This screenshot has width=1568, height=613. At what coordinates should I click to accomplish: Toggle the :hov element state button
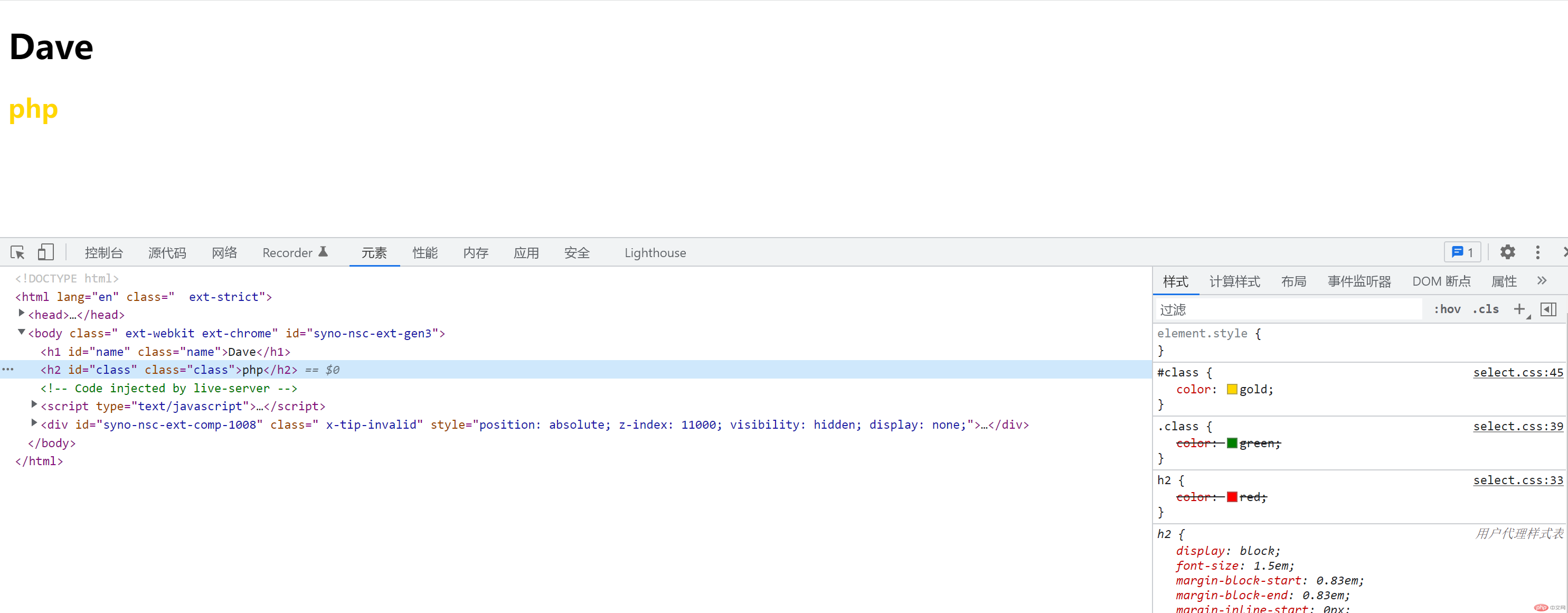pos(1447,309)
